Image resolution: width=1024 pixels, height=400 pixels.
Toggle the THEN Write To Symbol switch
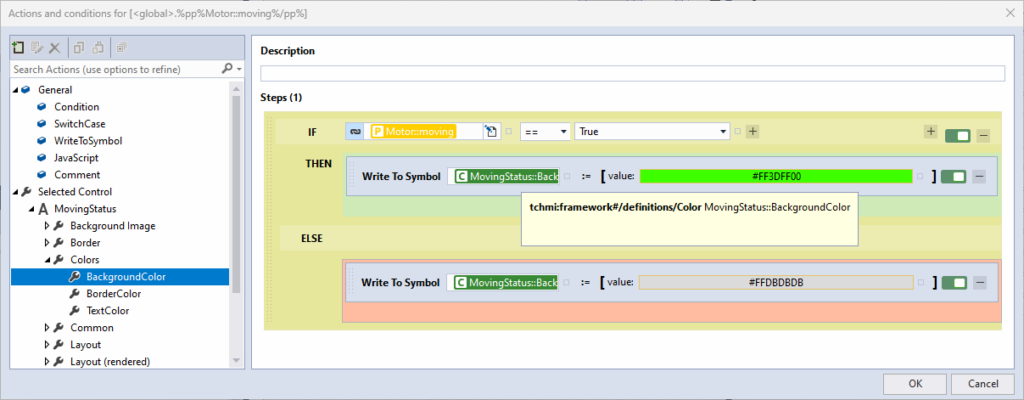(x=953, y=176)
